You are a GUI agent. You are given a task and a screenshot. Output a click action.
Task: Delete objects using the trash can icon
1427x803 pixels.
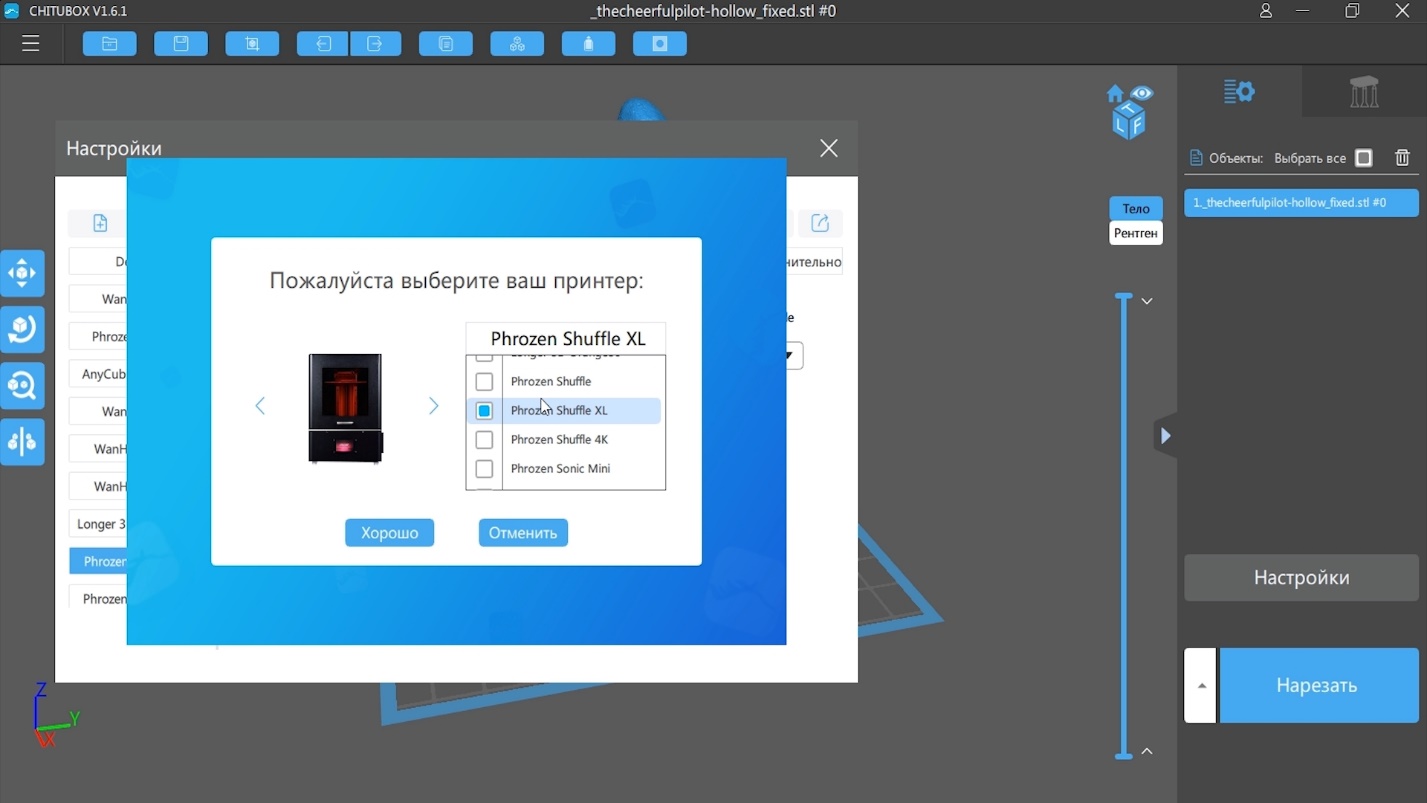coord(1402,158)
